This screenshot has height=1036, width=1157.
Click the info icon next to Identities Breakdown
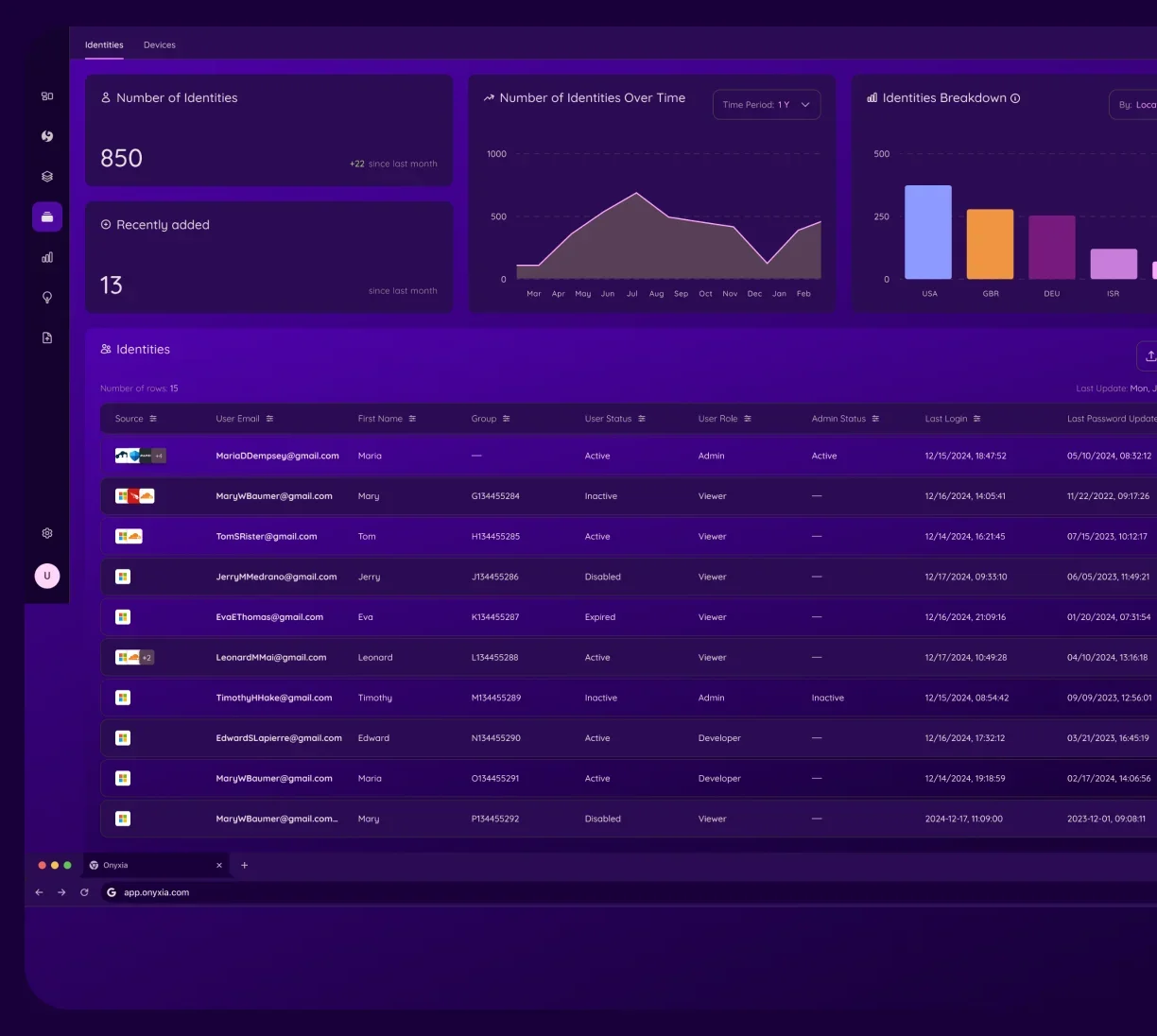(x=1015, y=98)
